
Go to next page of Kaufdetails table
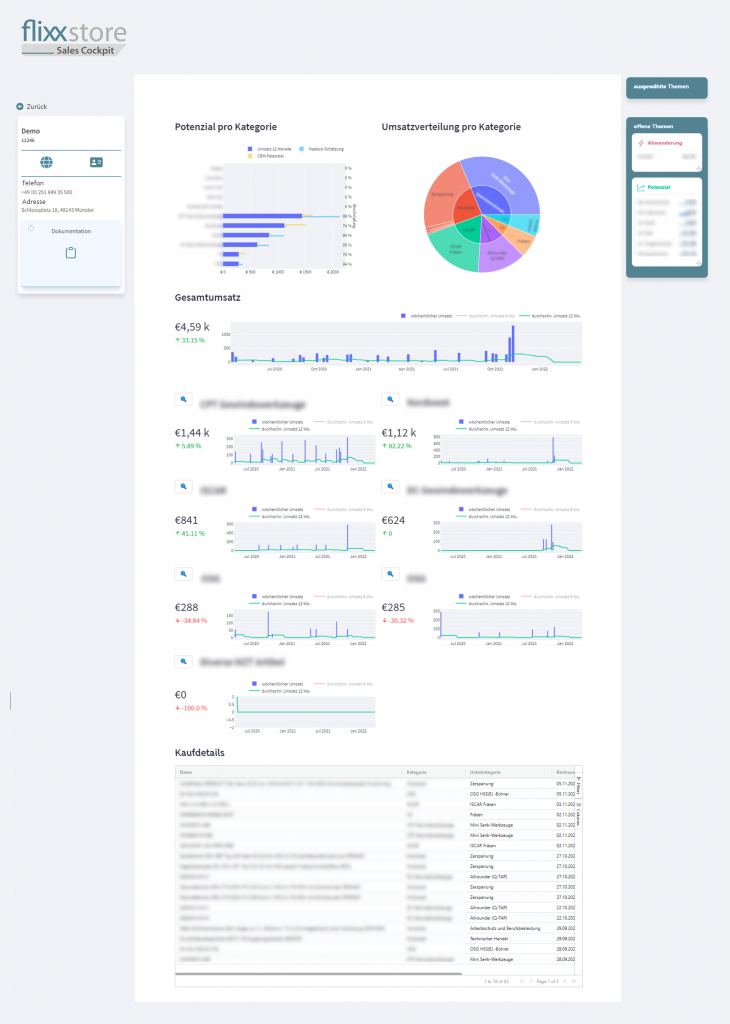coord(564,982)
